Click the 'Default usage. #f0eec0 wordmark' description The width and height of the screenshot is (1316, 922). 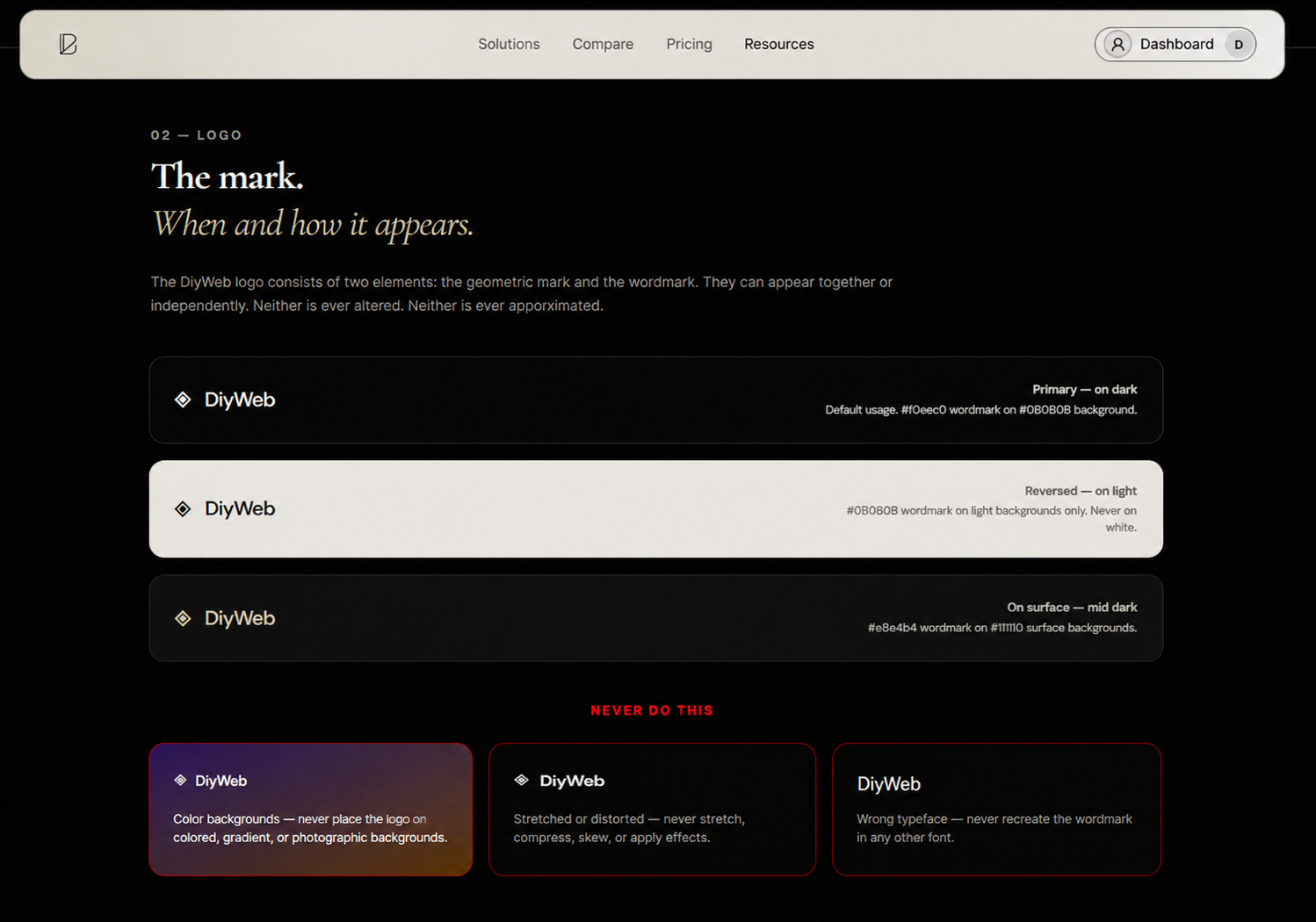(x=981, y=410)
